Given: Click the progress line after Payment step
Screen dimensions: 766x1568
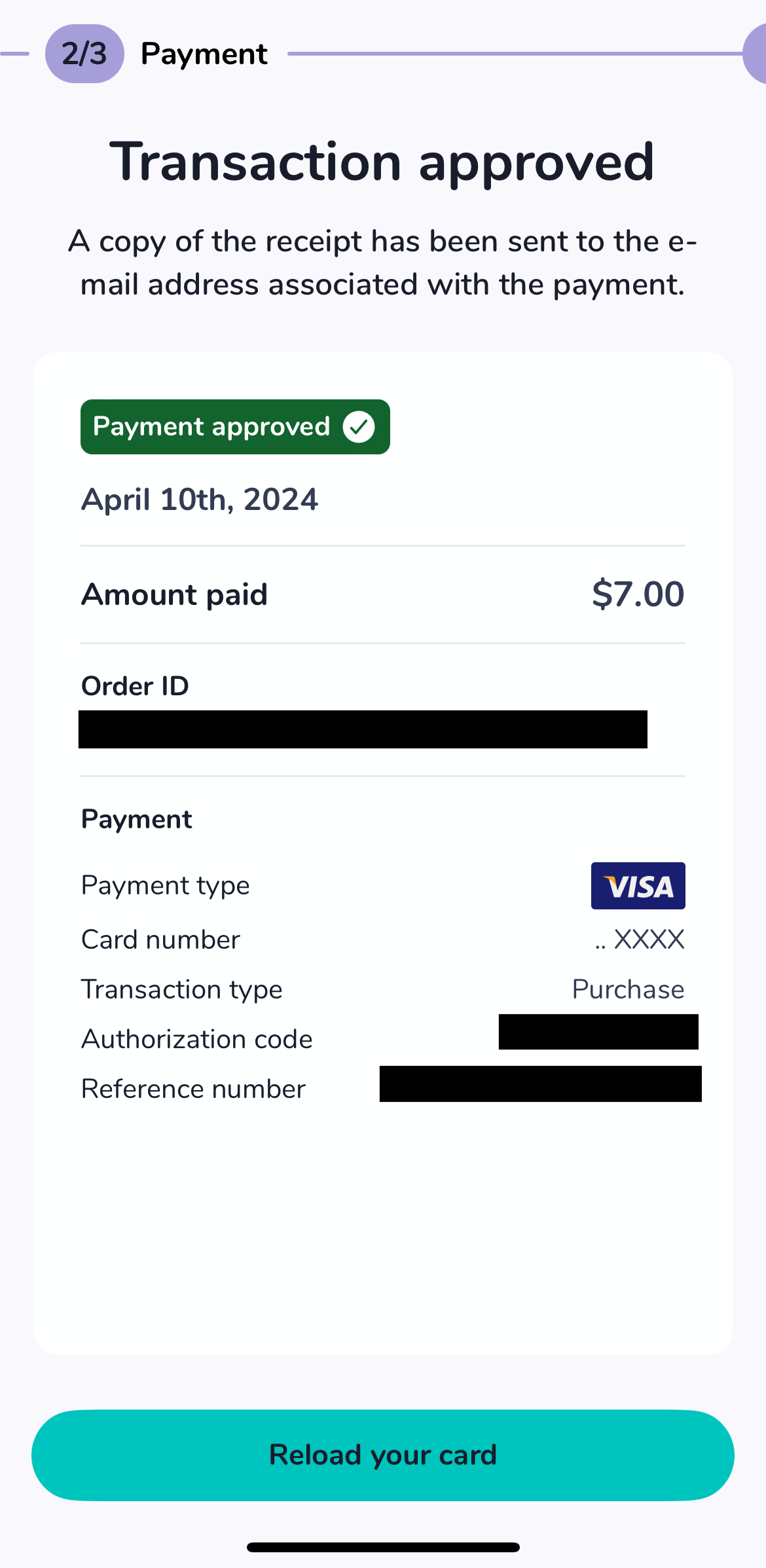Looking at the screenshot, I should click(x=514, y=54).
